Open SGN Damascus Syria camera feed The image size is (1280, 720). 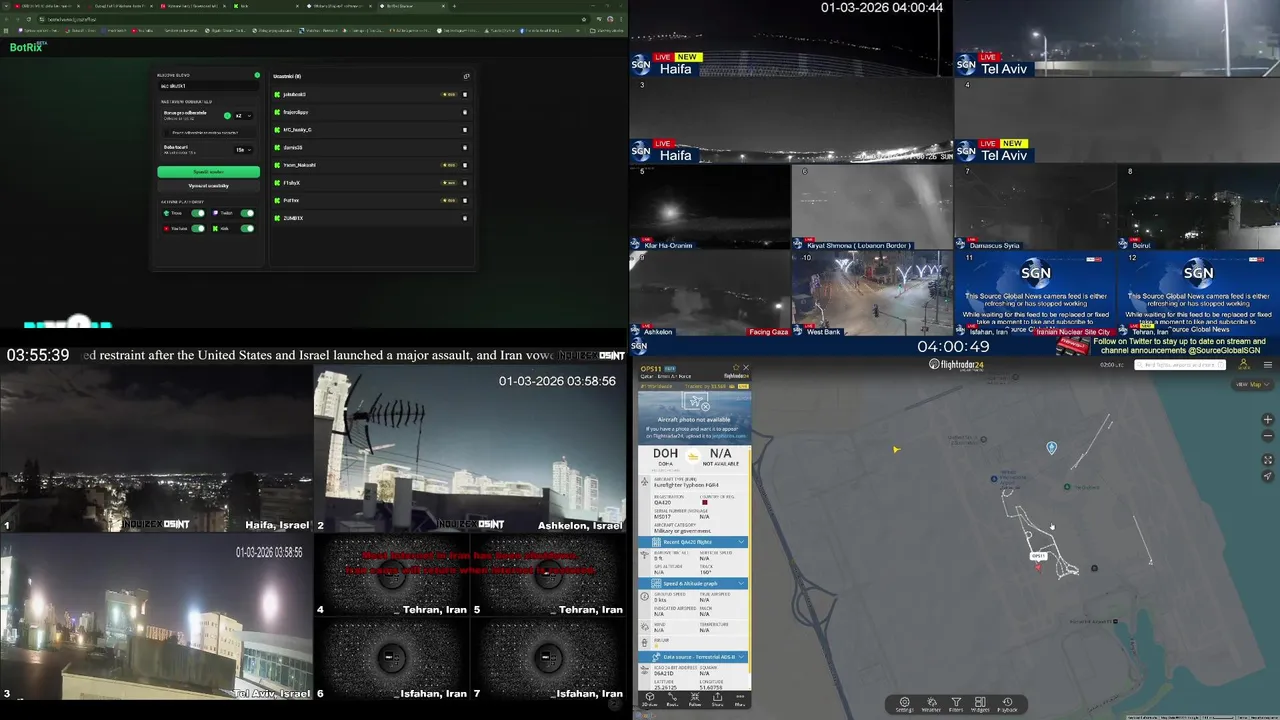1035,207
